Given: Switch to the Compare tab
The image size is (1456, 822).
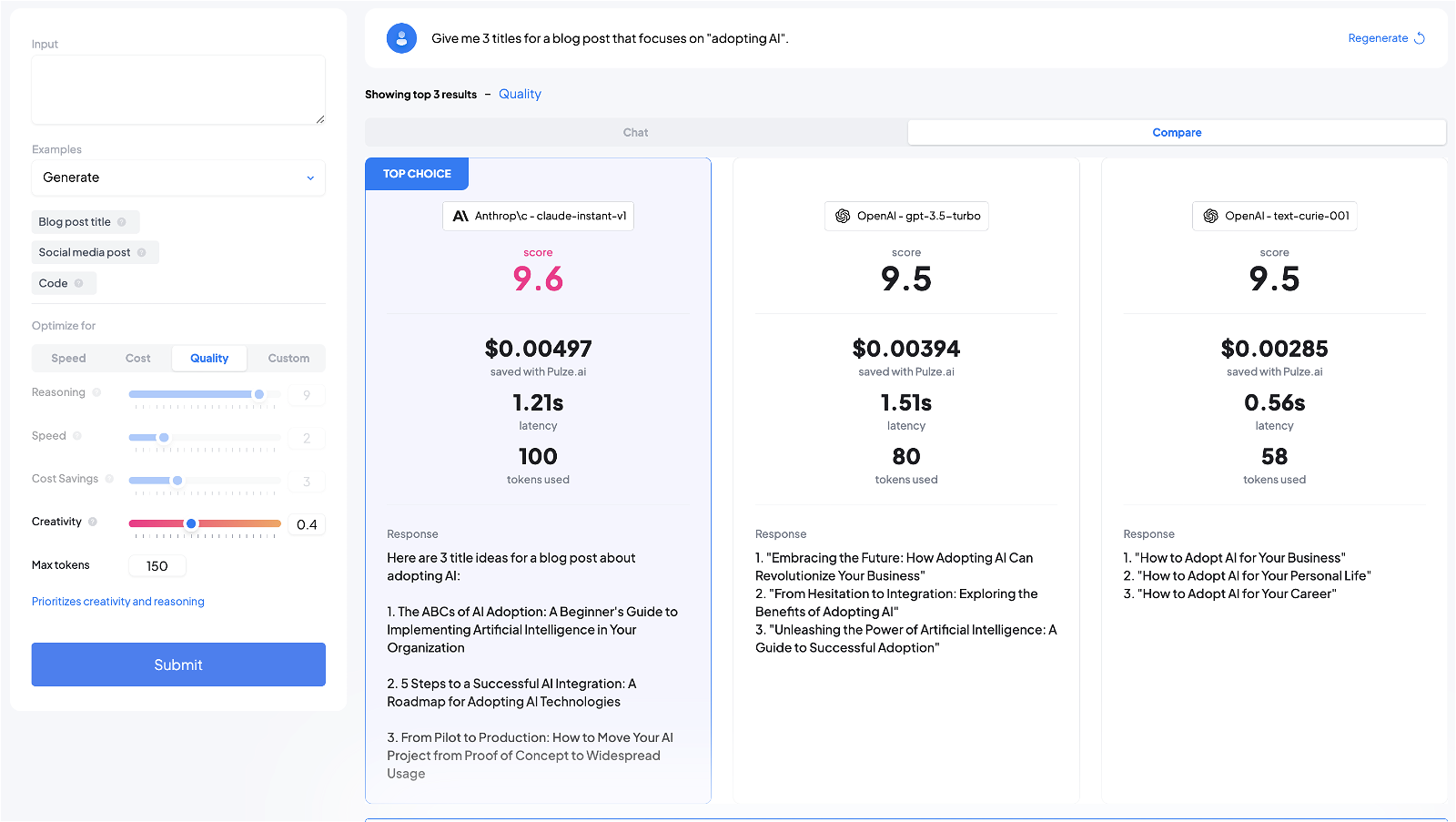Looking at the screenshot, I should pyautogui.click(x=1177, y=133).
